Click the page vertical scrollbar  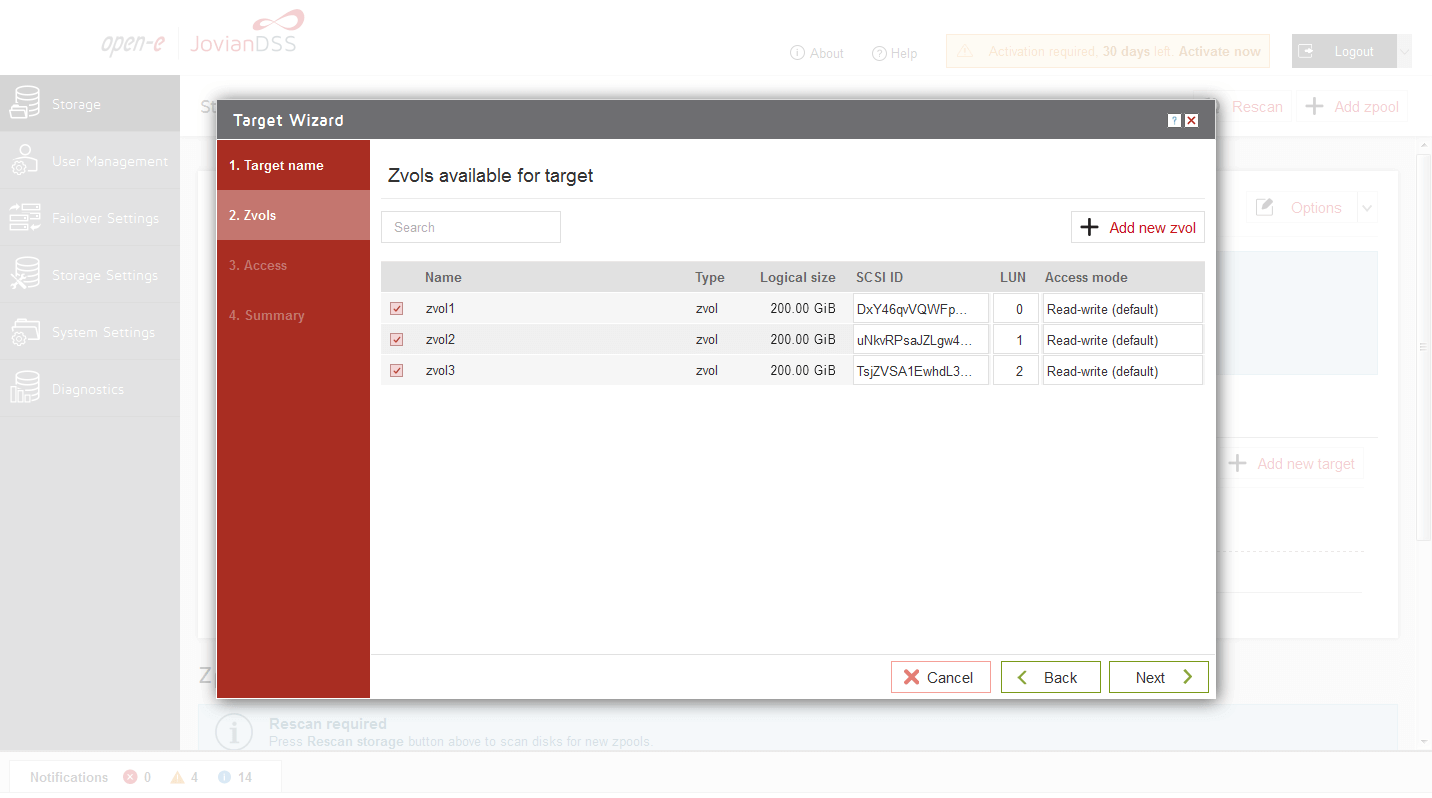pyautogui.click(x=1424, y=347)
